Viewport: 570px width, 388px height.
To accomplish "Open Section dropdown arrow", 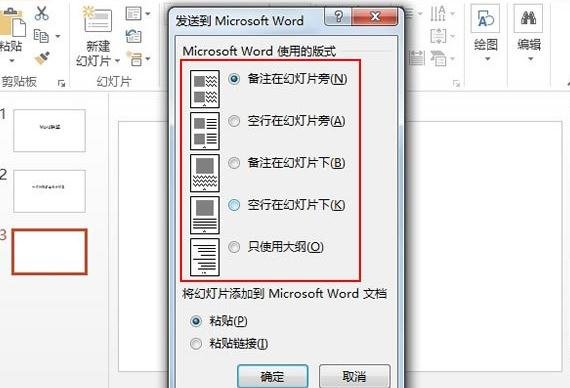I will tap(148, 59).
